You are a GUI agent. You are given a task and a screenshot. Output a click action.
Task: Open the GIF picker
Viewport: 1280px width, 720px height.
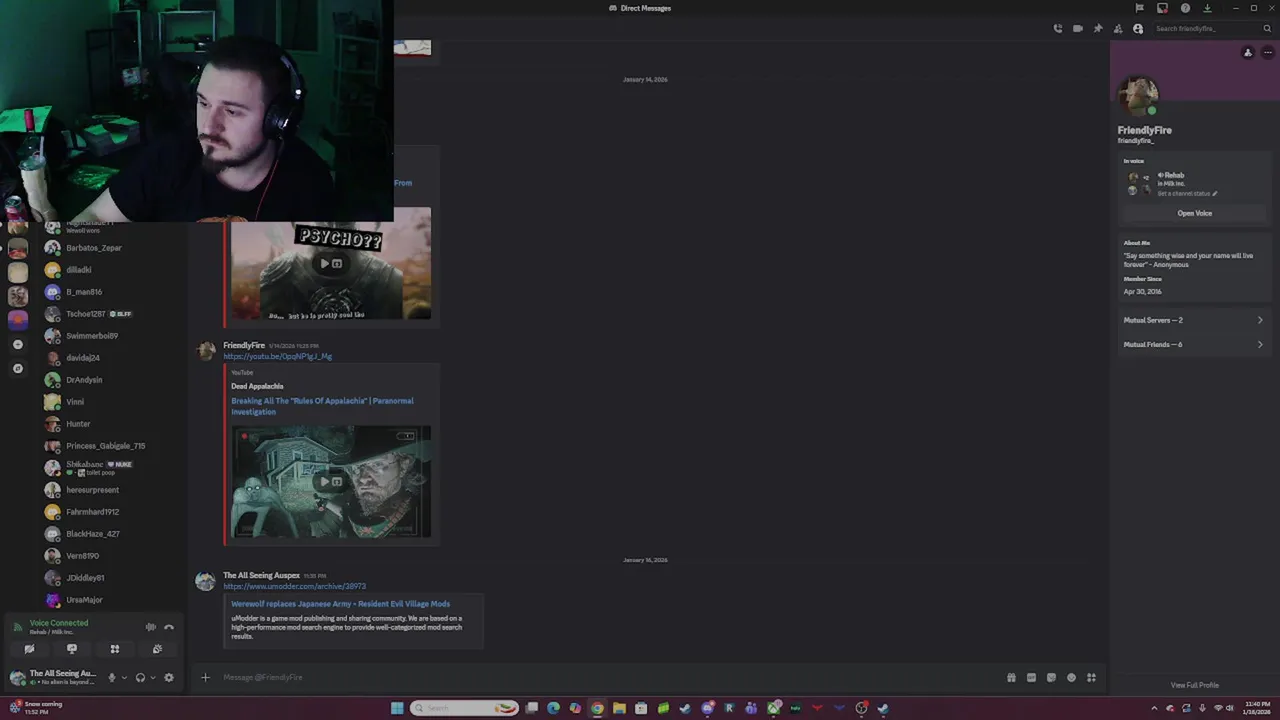1031,677
